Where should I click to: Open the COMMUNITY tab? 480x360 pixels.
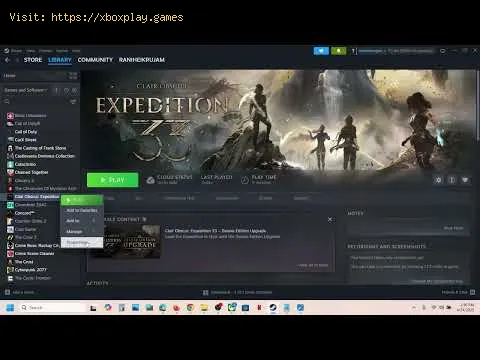pyautogui.click(x=95, y=60)
